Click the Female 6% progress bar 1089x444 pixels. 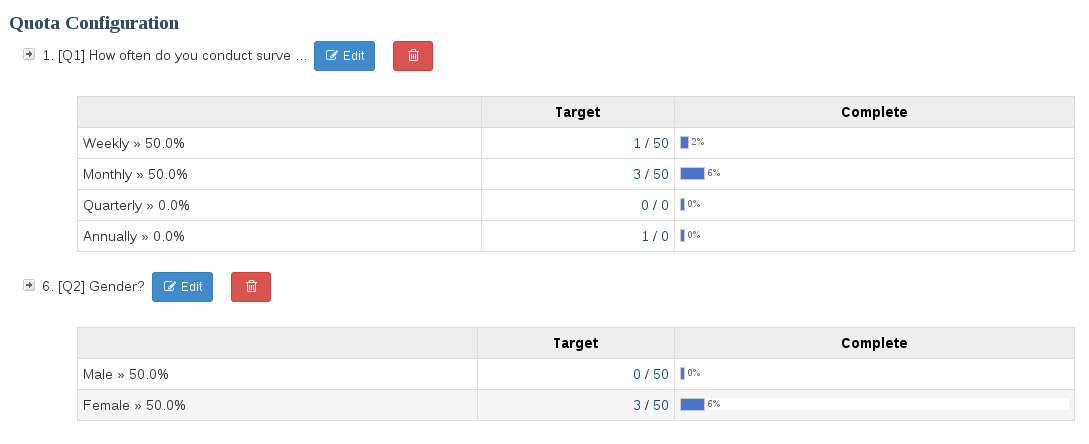tap(692, 404)
